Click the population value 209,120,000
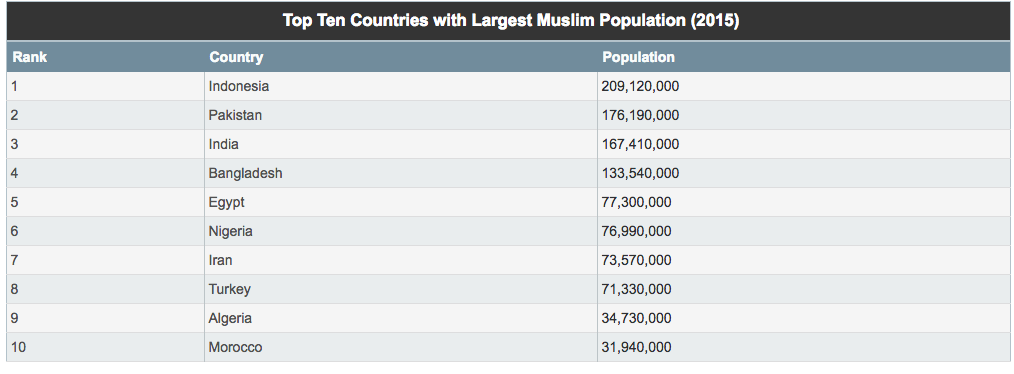 640,86
